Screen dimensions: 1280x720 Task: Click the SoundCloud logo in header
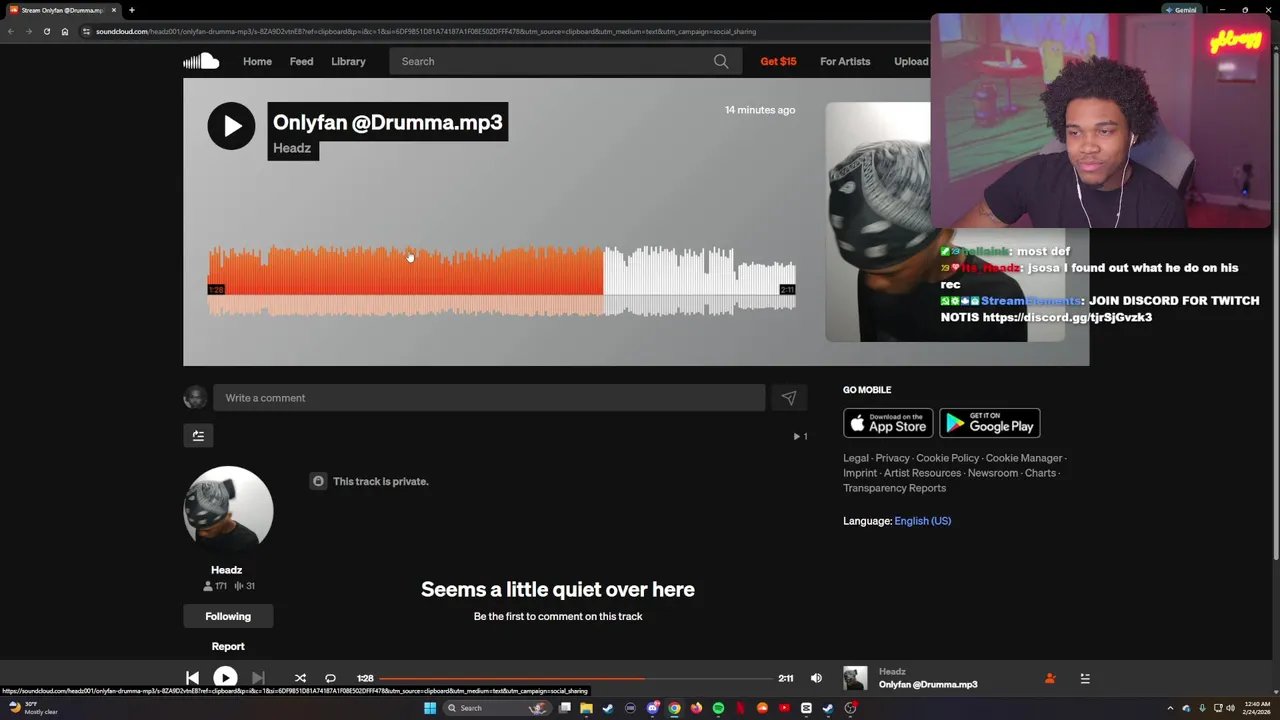pos(201,61)
